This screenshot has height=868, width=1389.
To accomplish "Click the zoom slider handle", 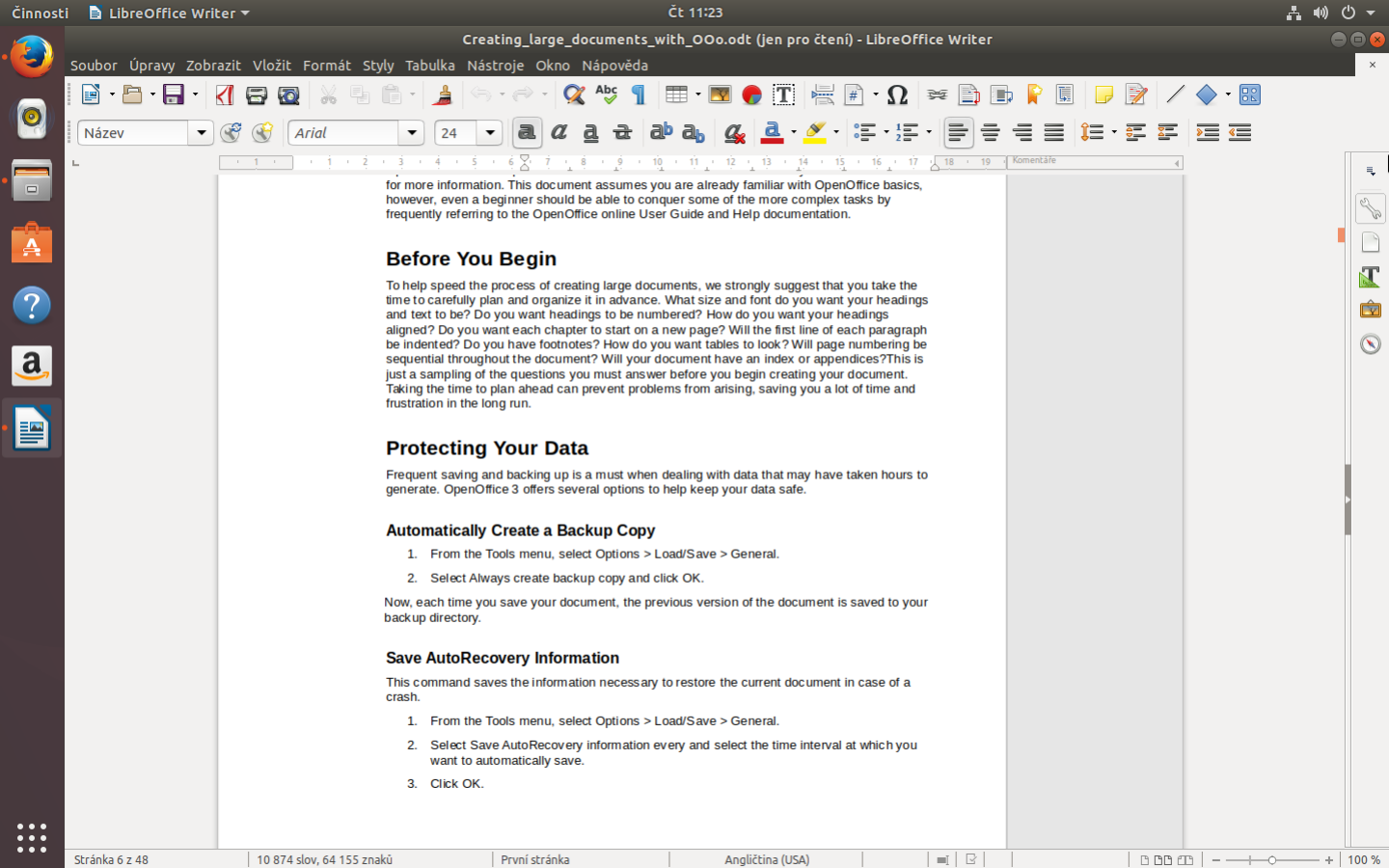I will pyautogui.click(x=1272, y=859).
